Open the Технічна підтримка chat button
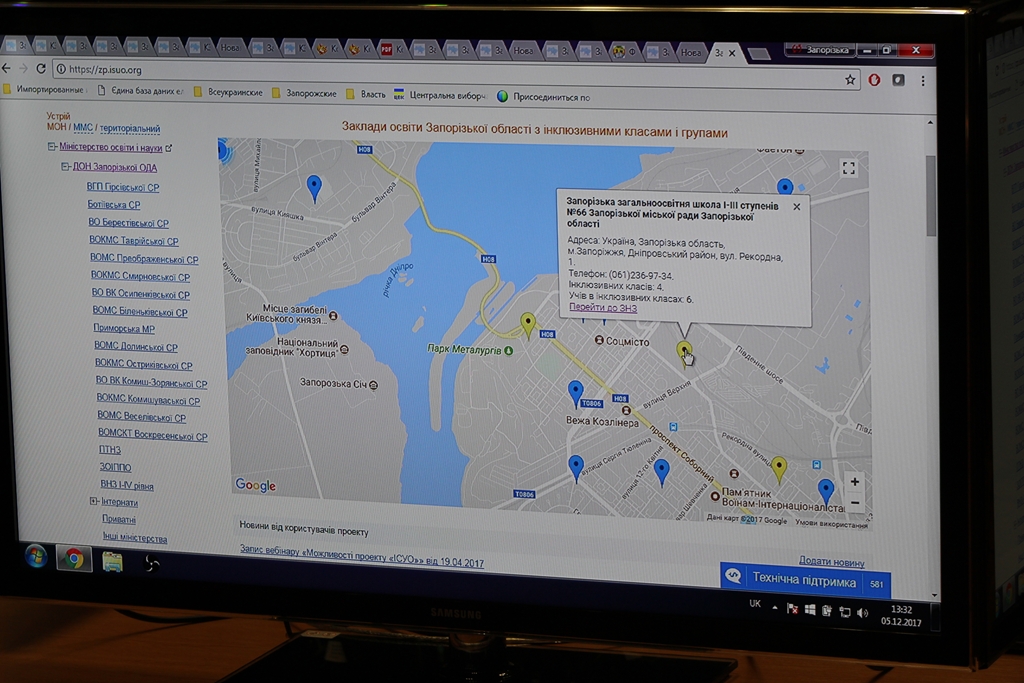Image resolution: width=1024 pixels, height=683 pixels. coord(805,580)
